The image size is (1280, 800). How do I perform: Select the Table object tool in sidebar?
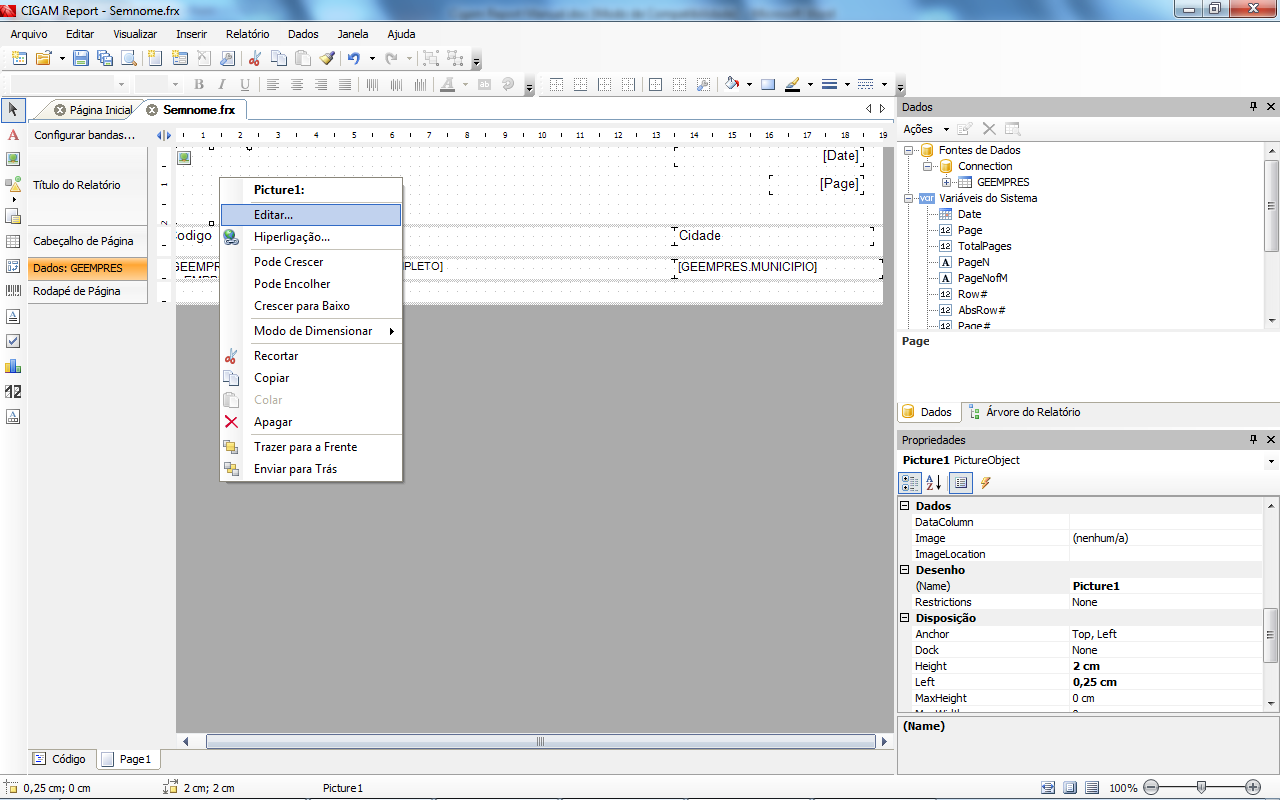13,241
